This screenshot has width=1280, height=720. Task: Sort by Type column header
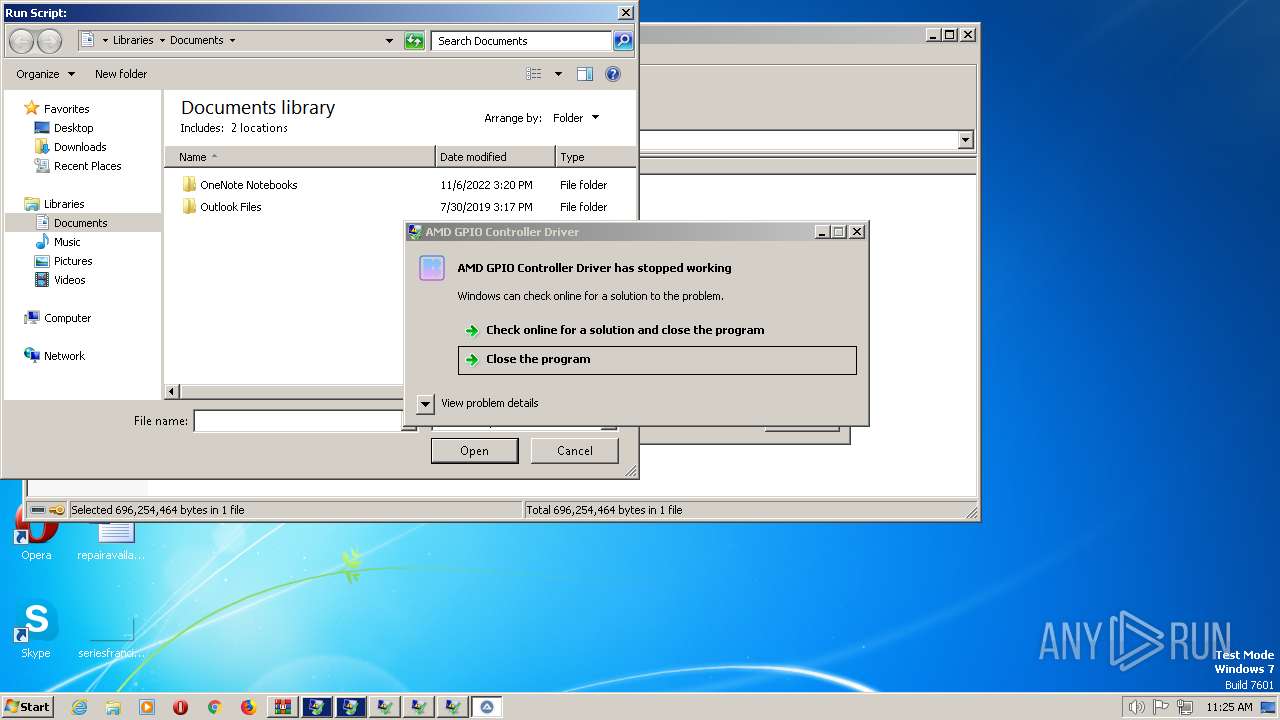click(x=595, y=157)
